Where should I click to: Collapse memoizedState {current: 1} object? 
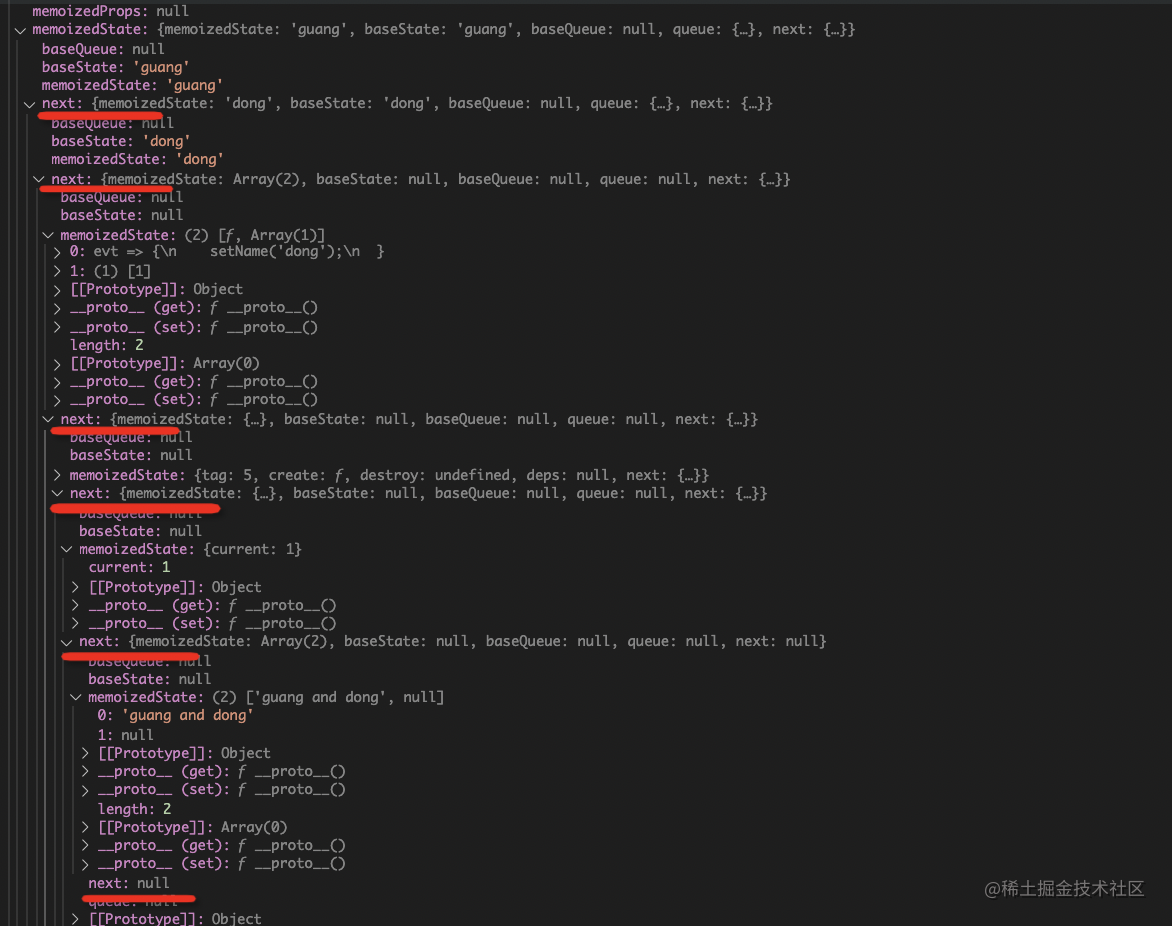point(67,549)
